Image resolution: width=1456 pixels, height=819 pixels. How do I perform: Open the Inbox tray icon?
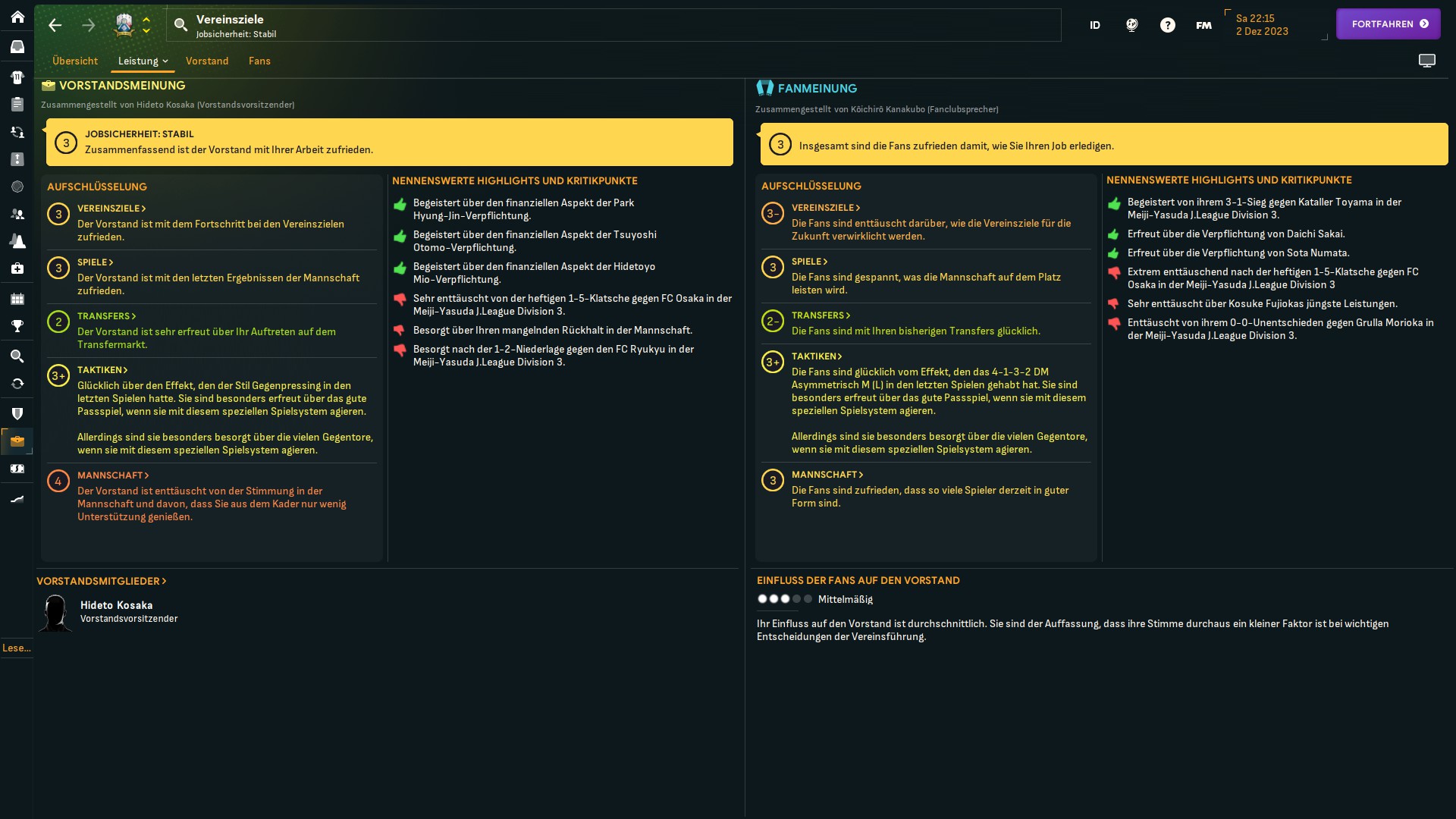tap(17, 47)
